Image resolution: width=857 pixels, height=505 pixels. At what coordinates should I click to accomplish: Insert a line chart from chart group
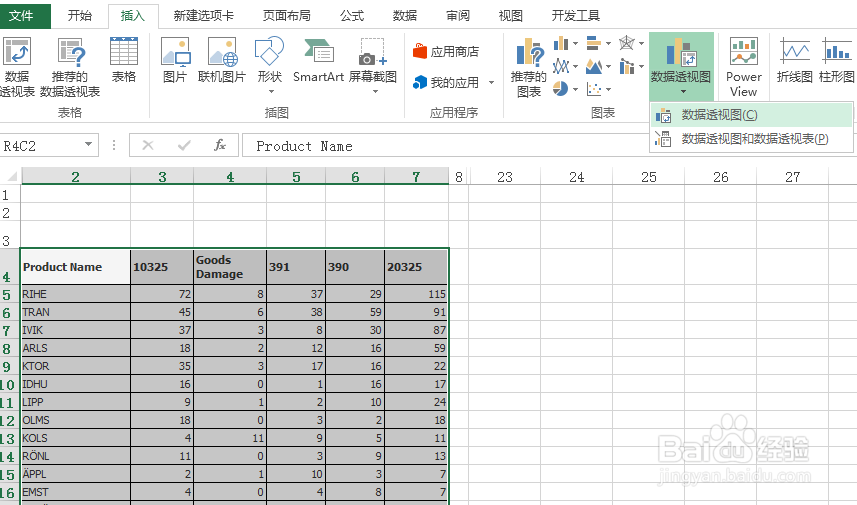pos(561,66)
